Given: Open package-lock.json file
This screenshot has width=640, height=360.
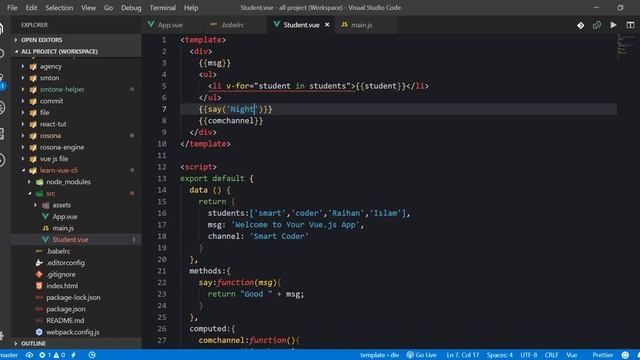Looking at the screenshot, I should (x=73, y=298).
